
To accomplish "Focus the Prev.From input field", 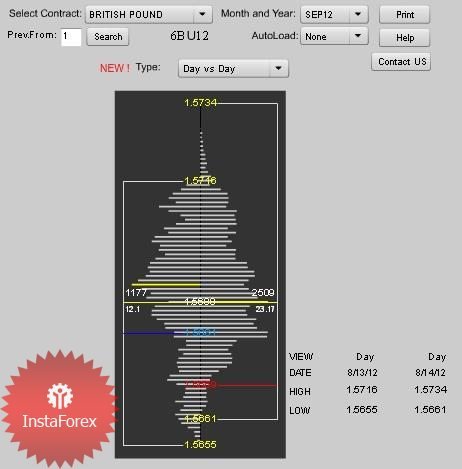I will coord(71,37).
